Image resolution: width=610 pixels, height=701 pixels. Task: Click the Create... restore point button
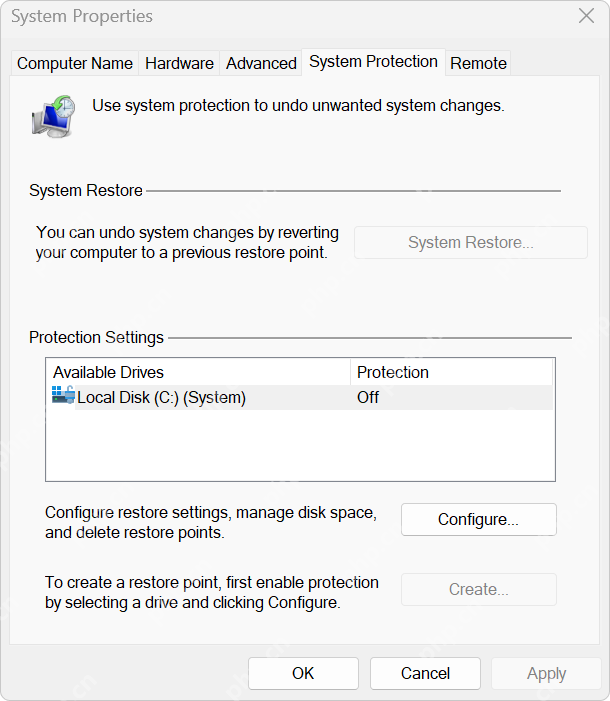click(479, 589)
